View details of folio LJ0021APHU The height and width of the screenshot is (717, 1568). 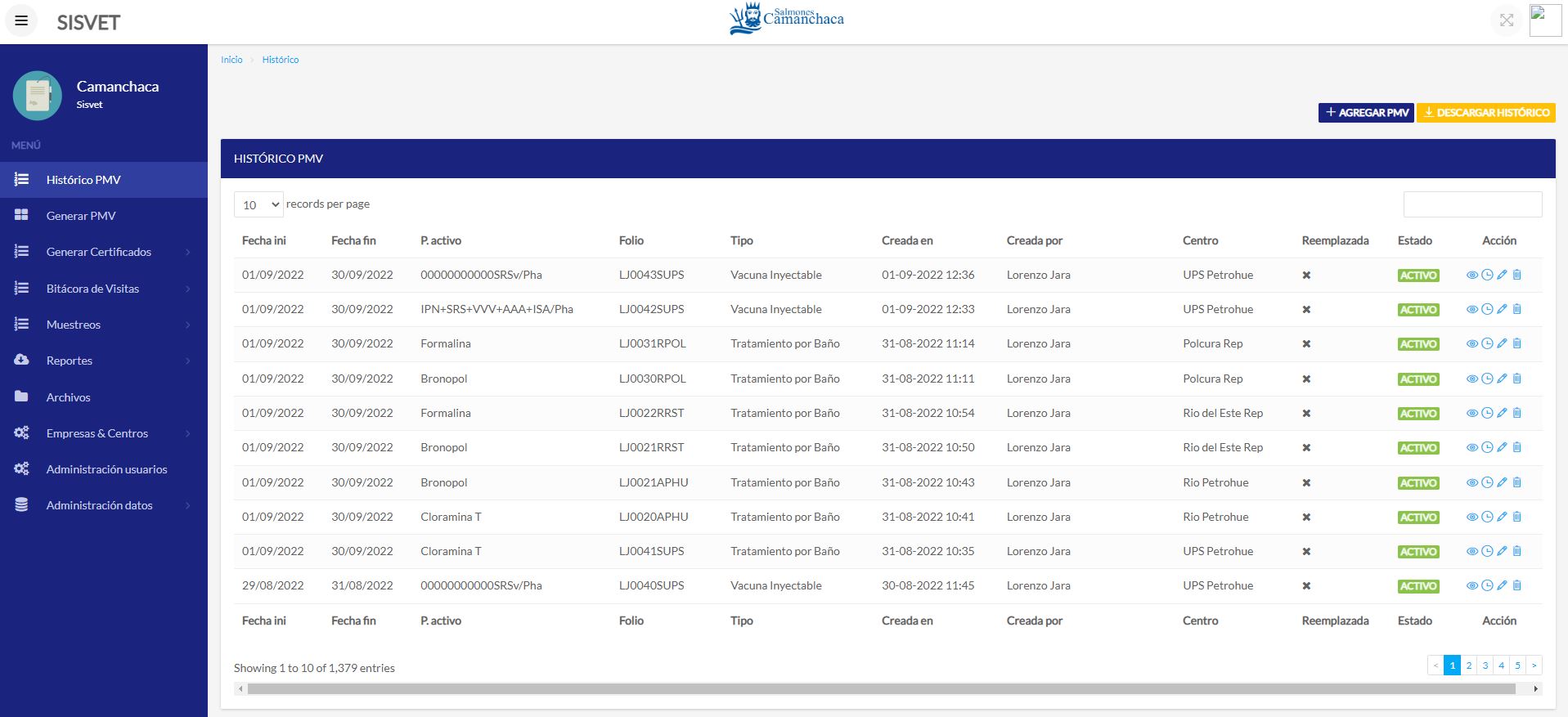pyautogui.click(x=1471, y=483)
